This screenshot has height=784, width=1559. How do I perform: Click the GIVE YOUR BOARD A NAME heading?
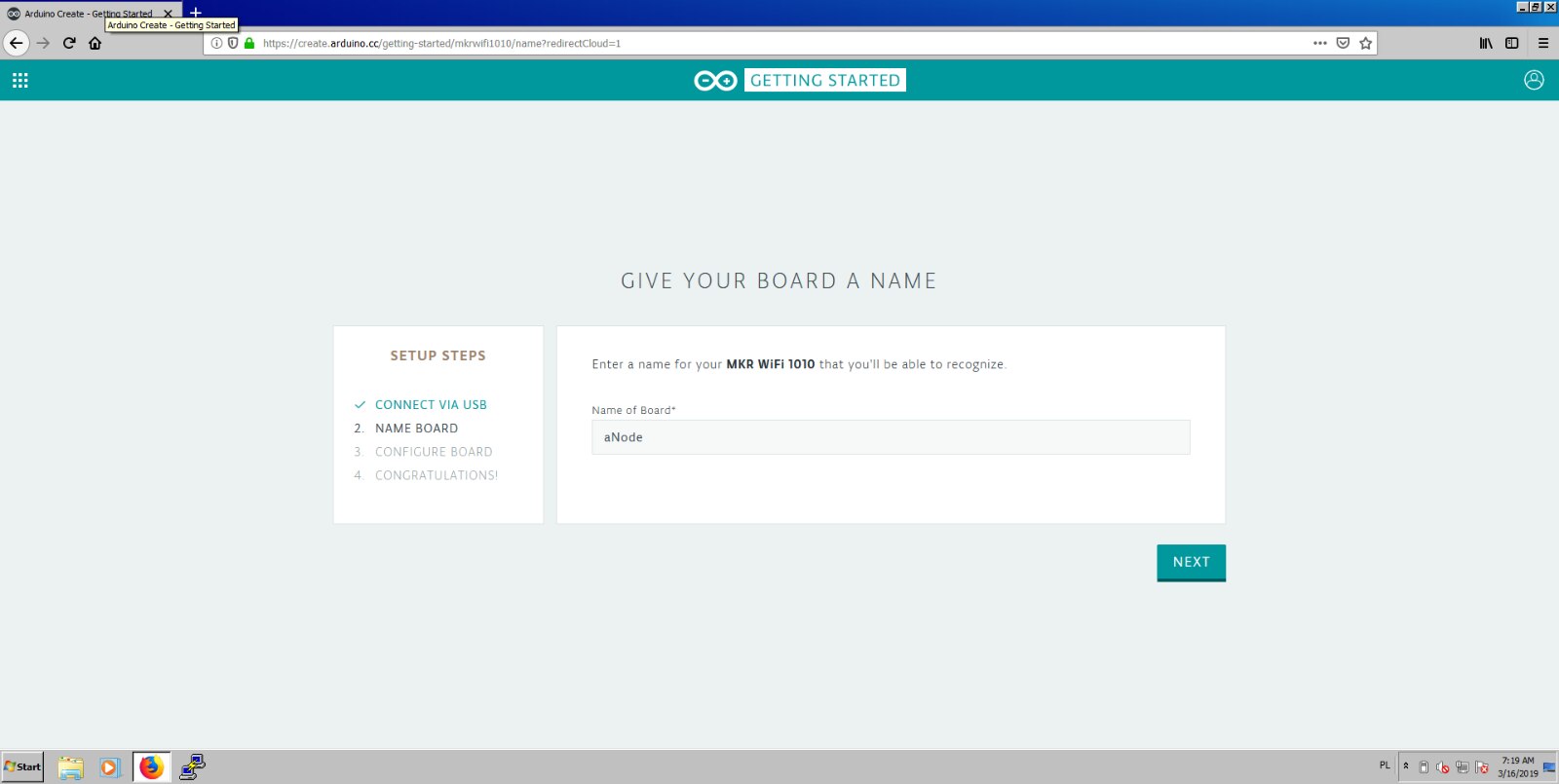pos(779,281)
